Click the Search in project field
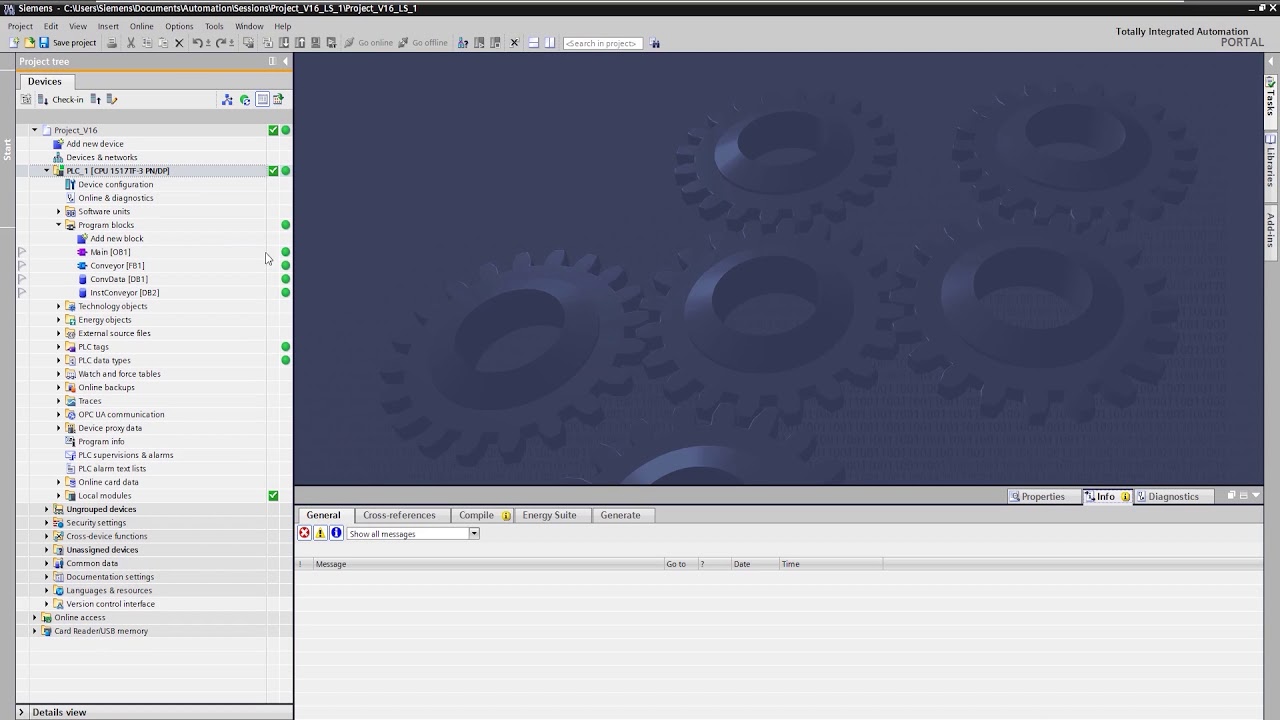This screenshot has height=720, width=1280. [x=602, y=43]
